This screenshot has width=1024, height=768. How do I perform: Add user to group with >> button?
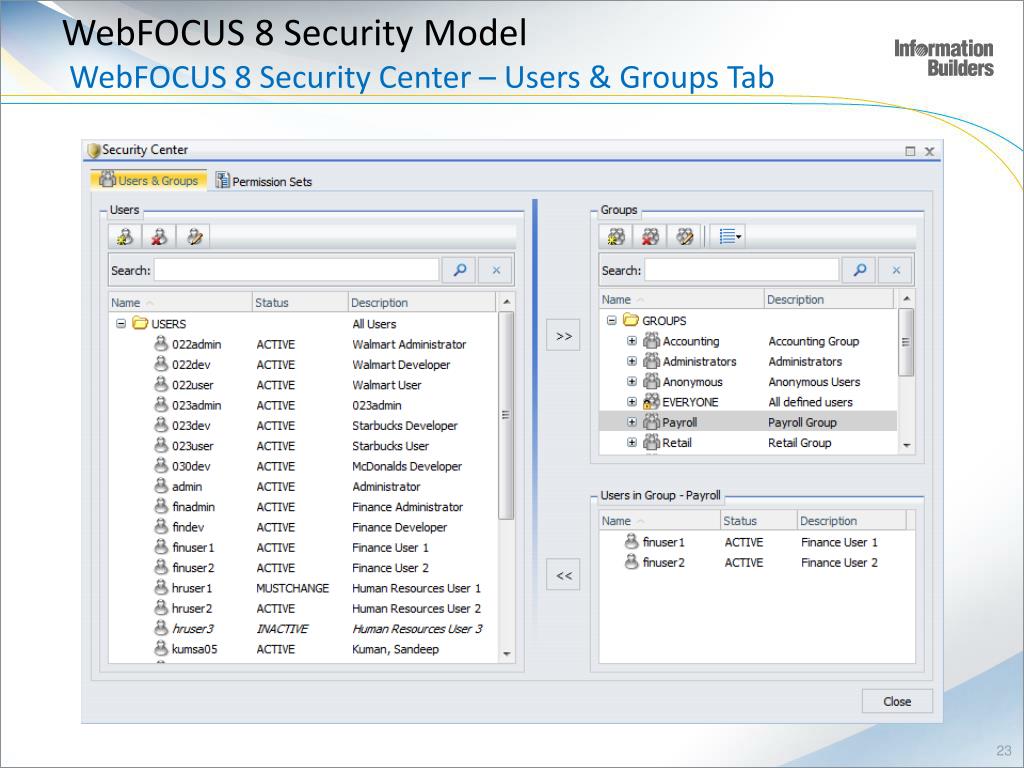564,336
